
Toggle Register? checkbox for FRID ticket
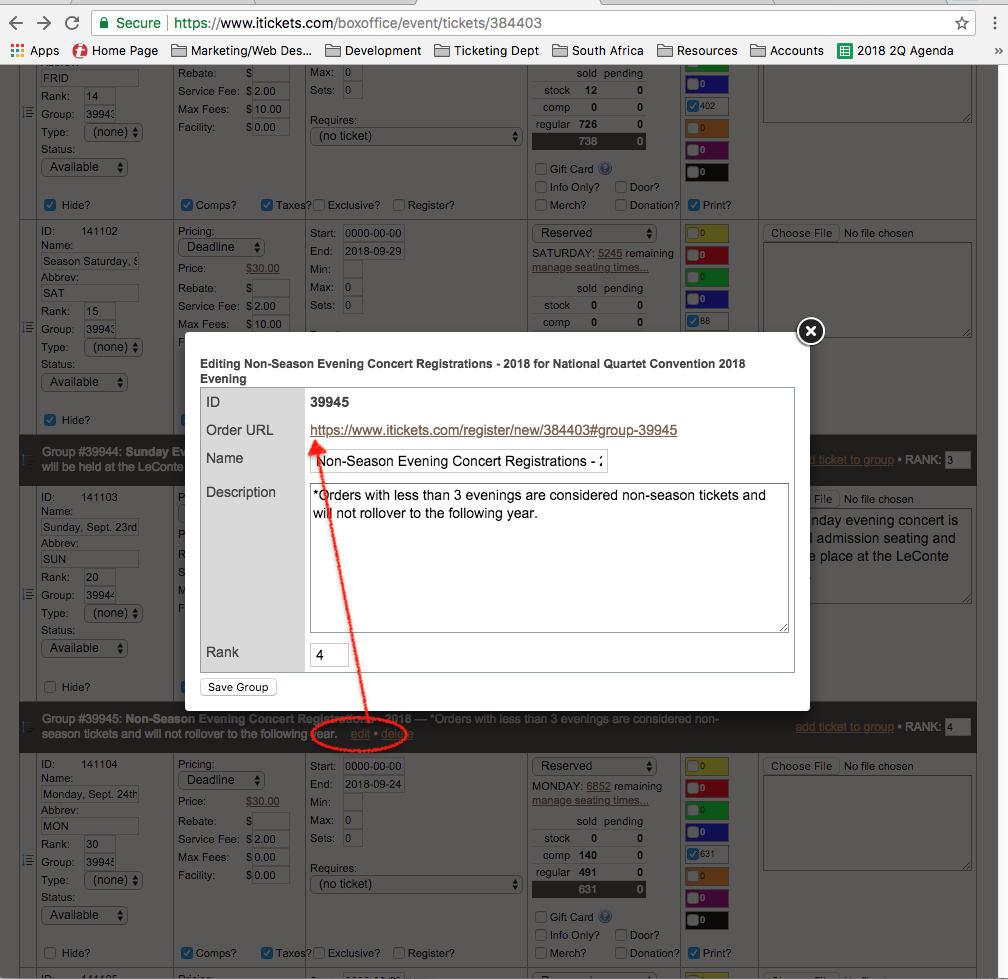(x=399, y=205)
